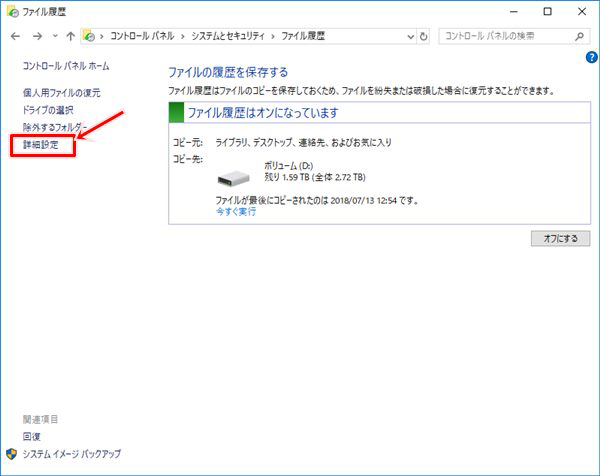
Task: Expand chevron after システムとセキュリティ breadcrumb
Action: tap(273, 37)
